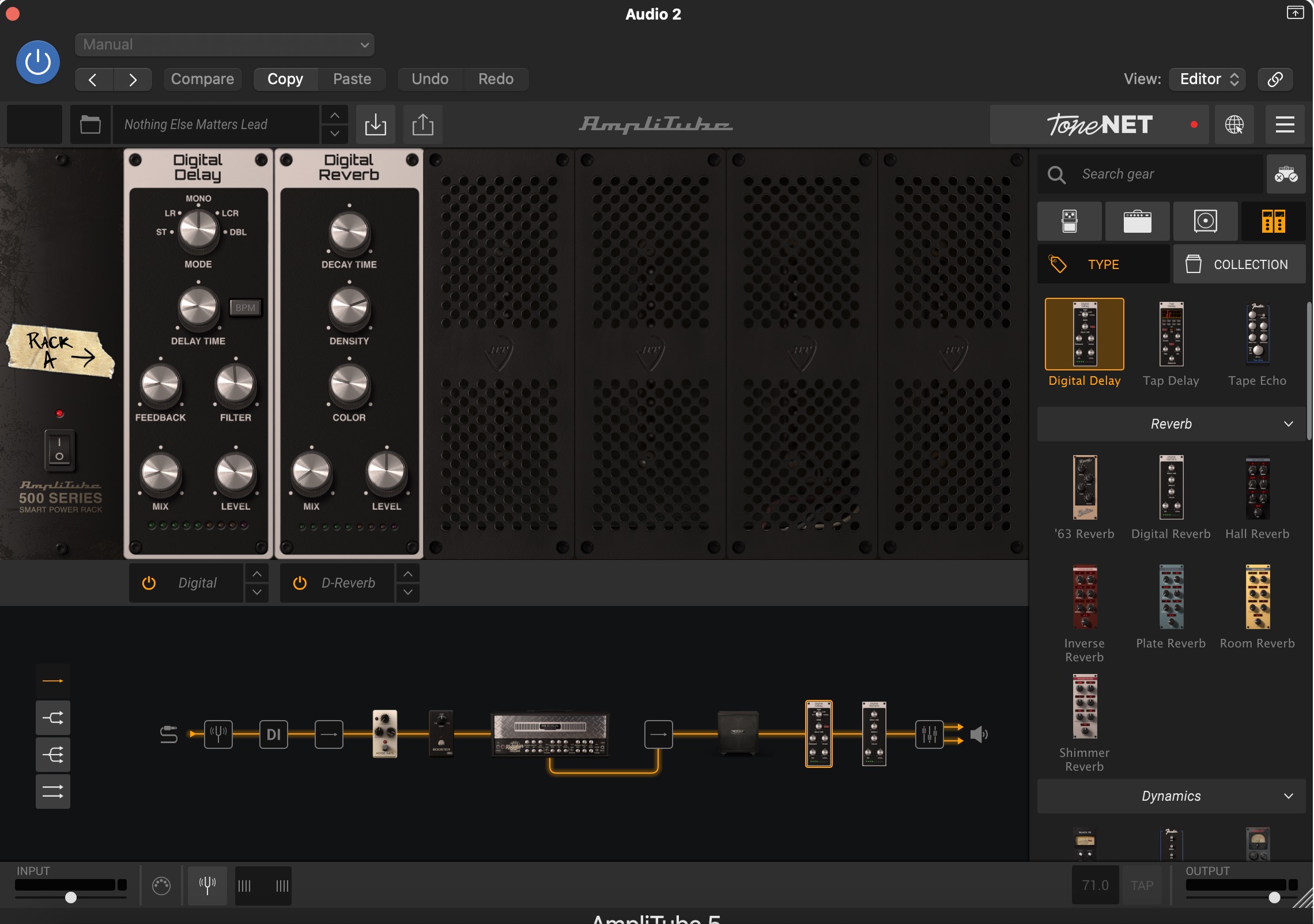Viewport: 1314px width, 924px height.
Task: Select the Plate Reverb gear thumbnail
Action: click(1171, 597)
